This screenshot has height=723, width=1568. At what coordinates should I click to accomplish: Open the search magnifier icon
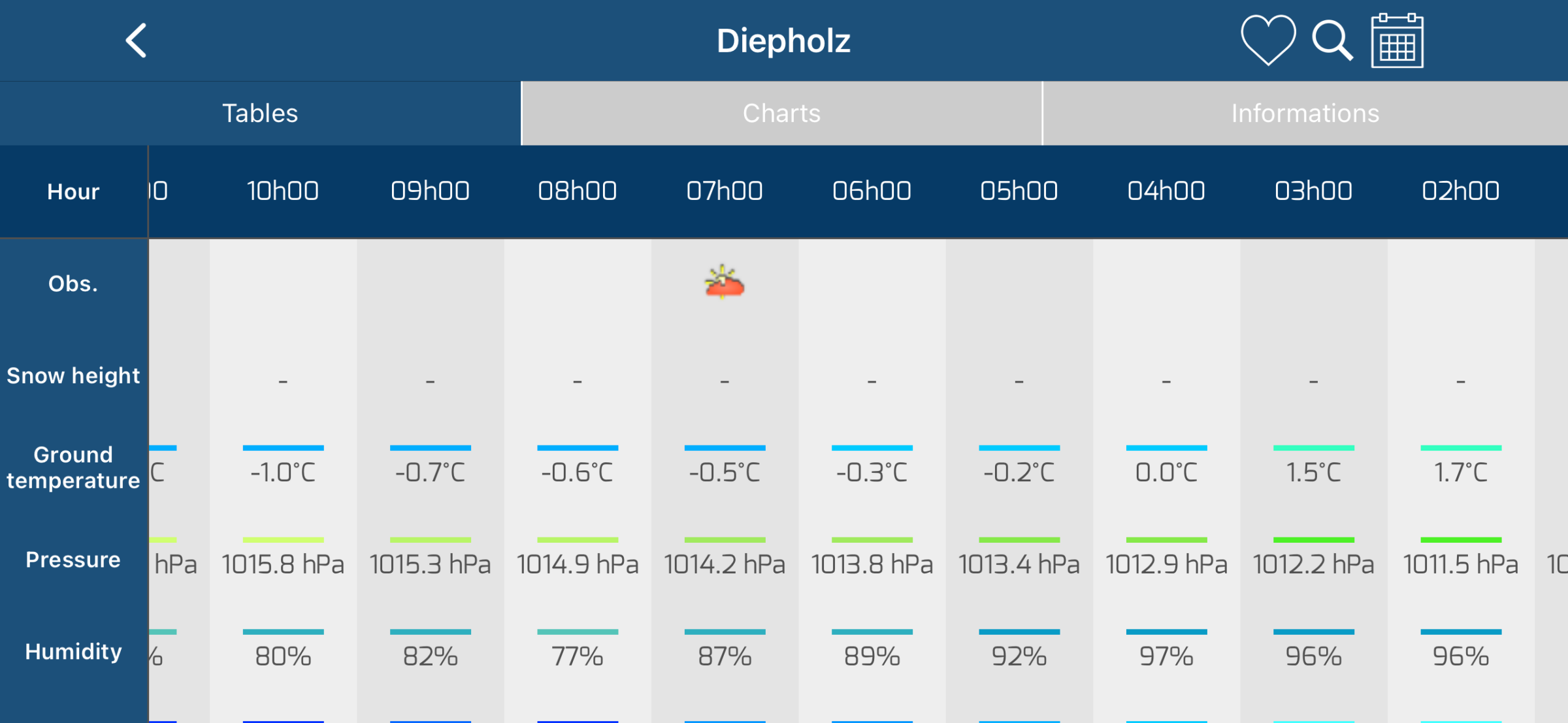pyautogui.click(x=1332, y=40)
